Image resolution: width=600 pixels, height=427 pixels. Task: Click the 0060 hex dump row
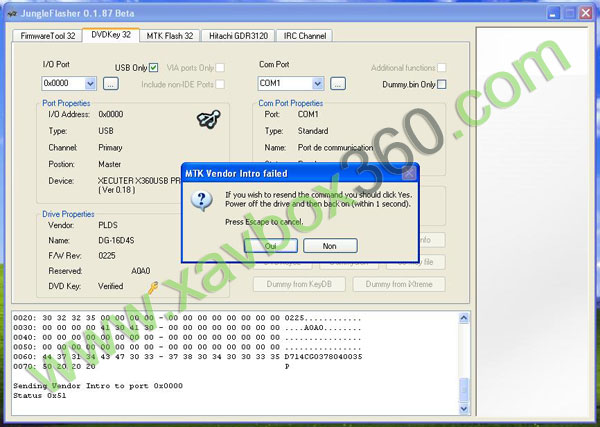[x=188, y=357]
